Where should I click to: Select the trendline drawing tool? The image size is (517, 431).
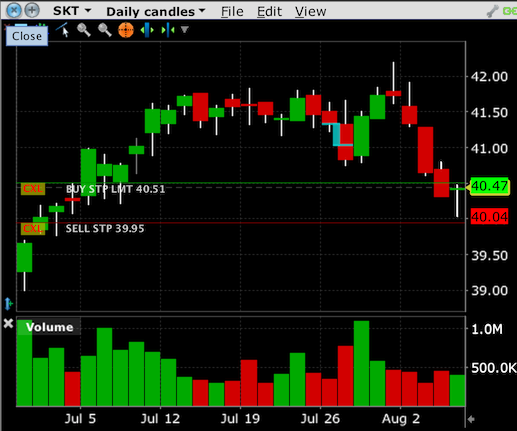pyautogui.click(x=63, y=30)
